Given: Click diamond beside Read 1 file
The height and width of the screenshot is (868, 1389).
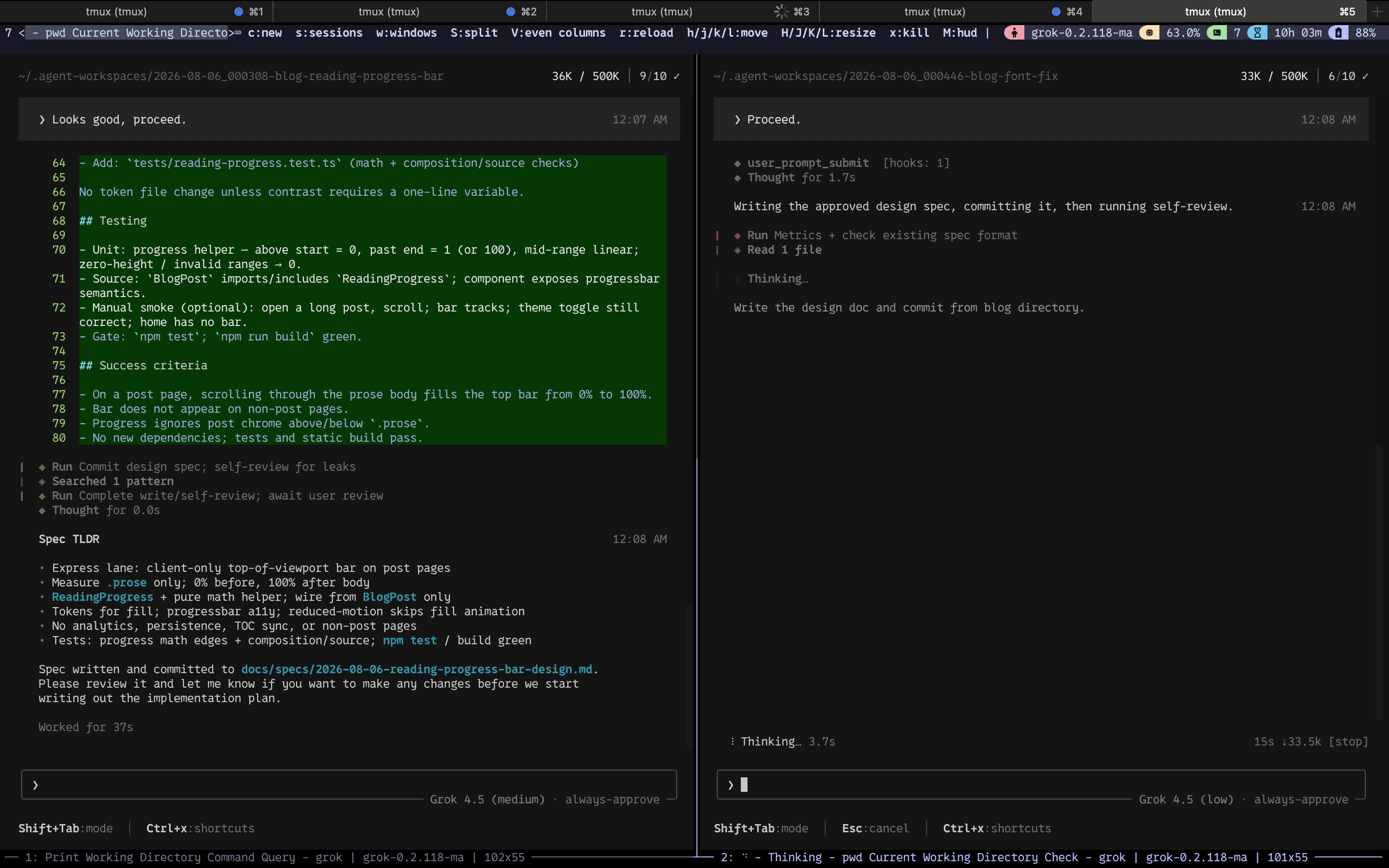Looking at the screenshot, I should 737,250.
